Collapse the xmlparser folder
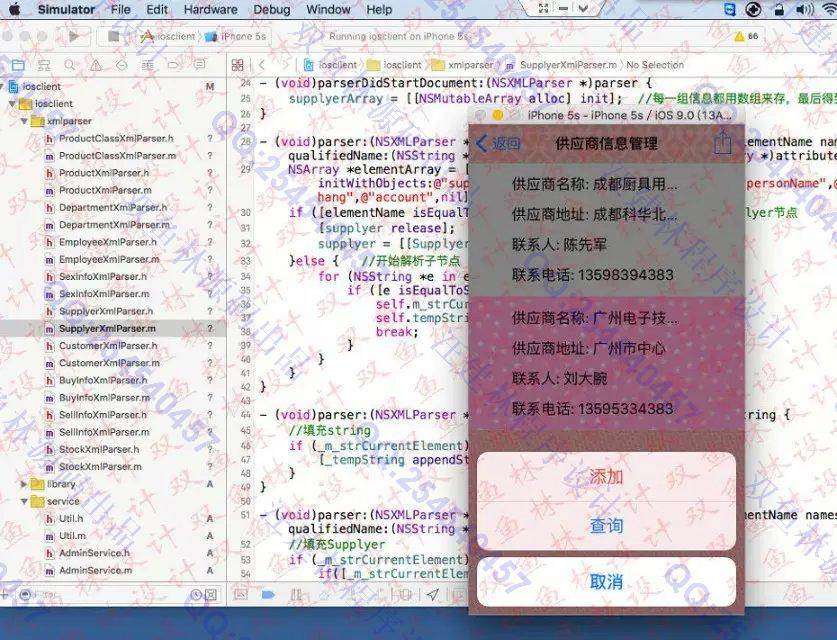Viewport: 837px width, 640px height. (24, 121)
